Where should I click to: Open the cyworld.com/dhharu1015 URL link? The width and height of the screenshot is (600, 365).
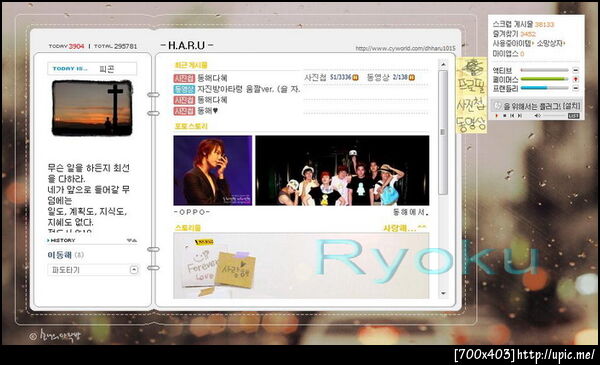[405, 49]
